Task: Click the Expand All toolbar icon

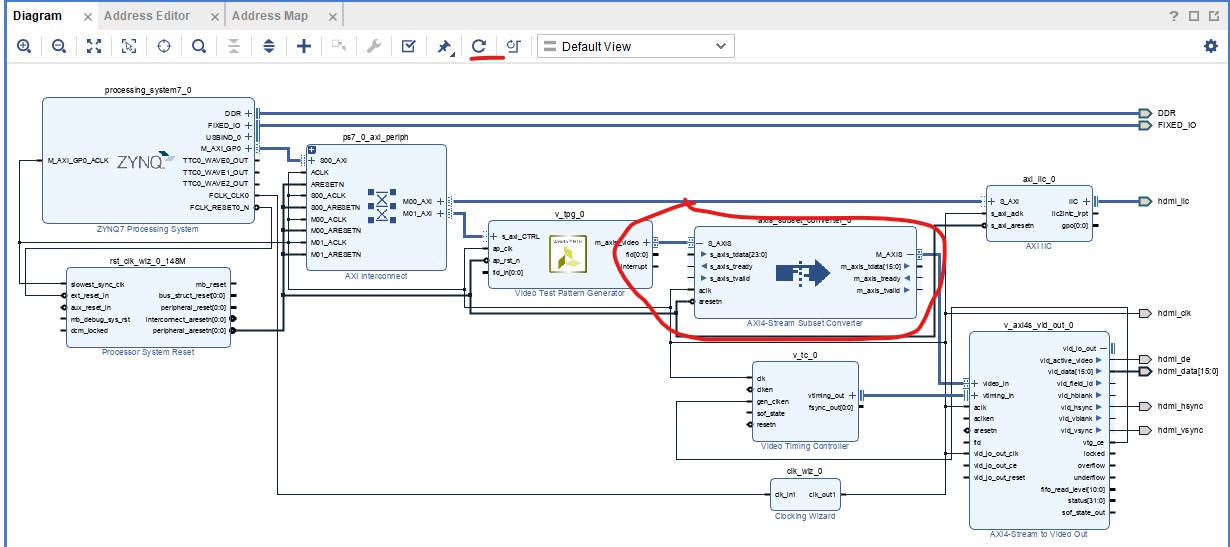Action: pyautogui.click(x=269, y=46)
